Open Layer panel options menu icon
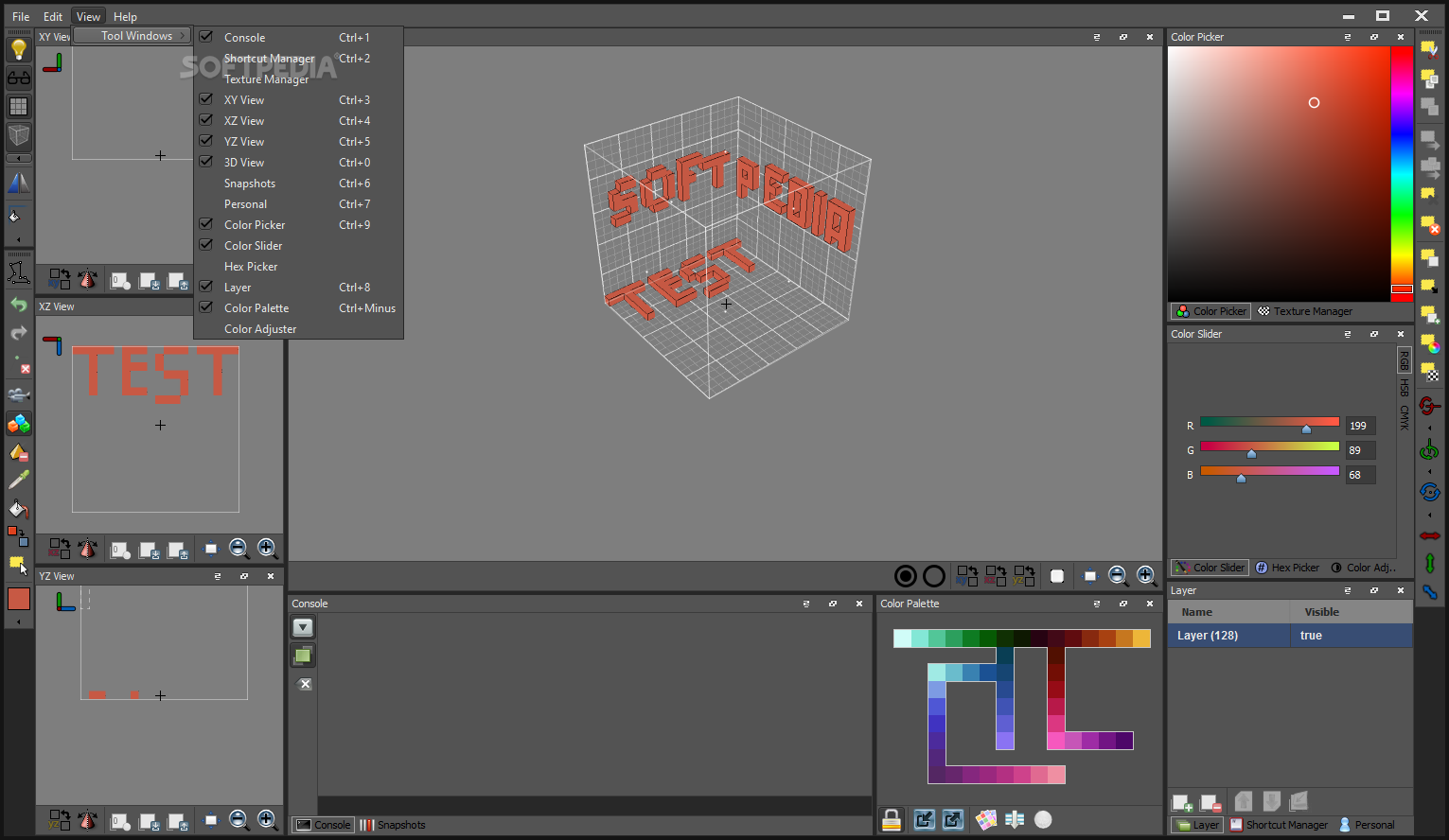Screen dimensions: 1449x840 click(1348, 590)
